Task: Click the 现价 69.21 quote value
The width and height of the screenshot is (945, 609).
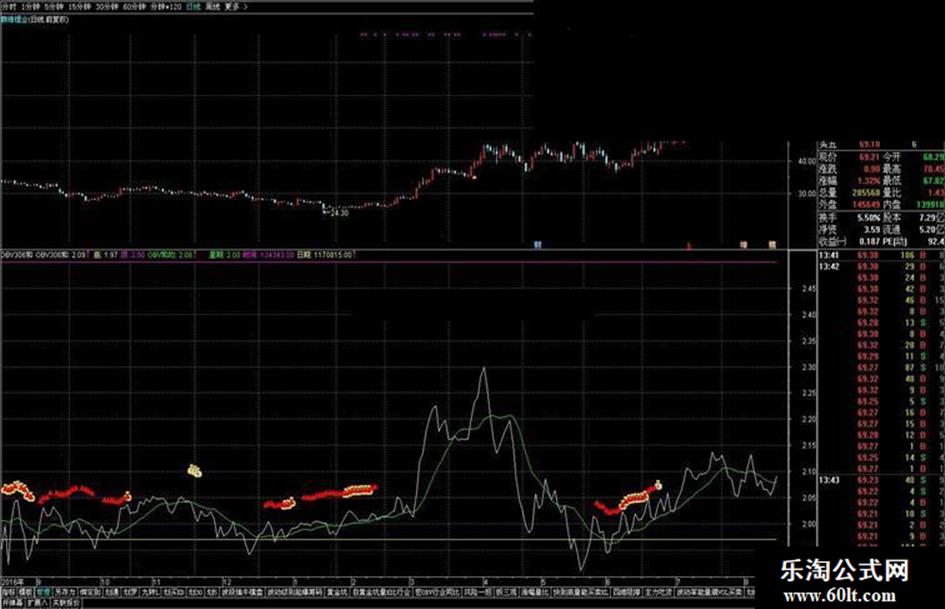Action: pos(870,157)
